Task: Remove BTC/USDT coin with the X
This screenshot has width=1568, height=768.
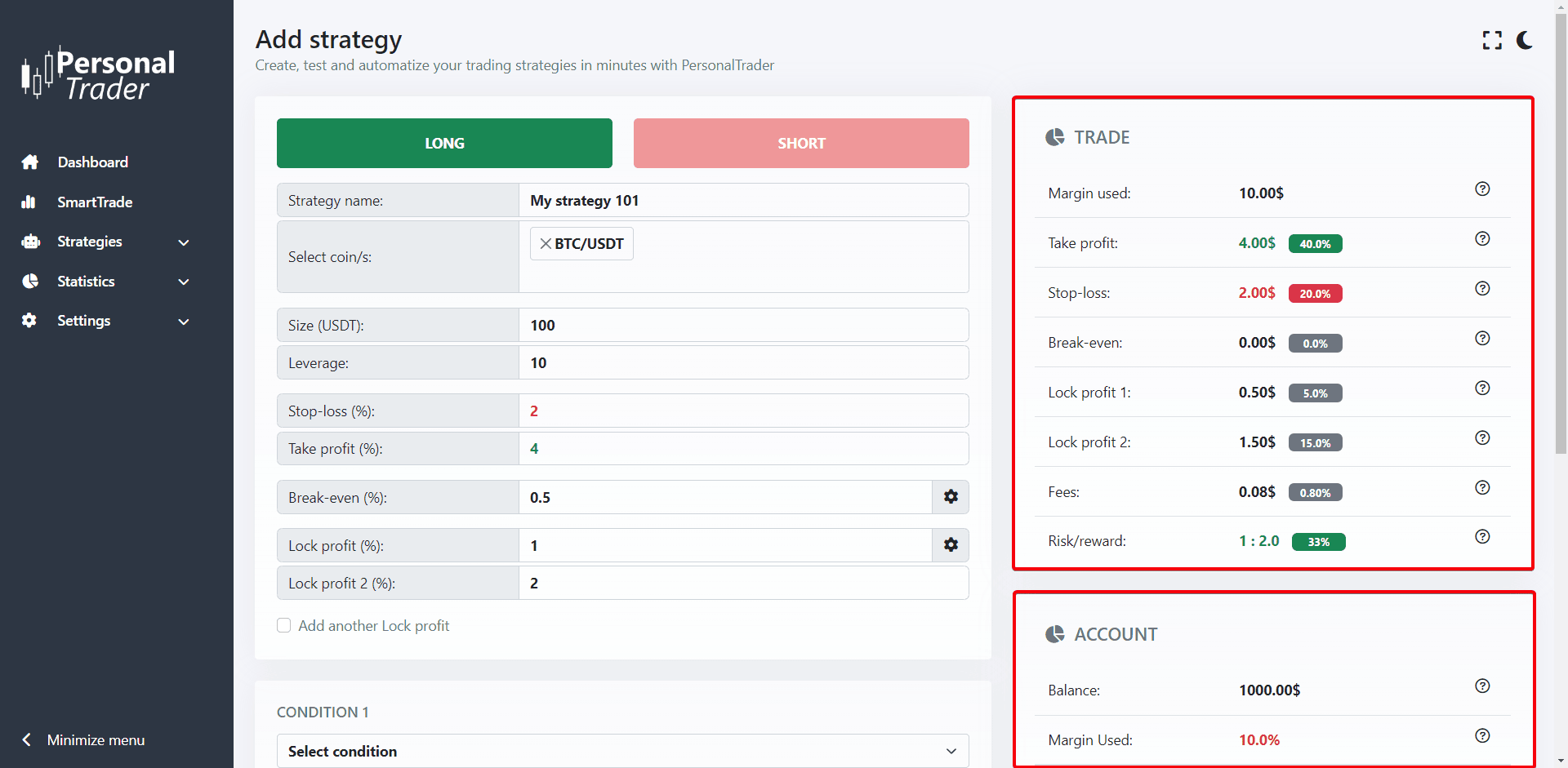Action: point(546,244)
